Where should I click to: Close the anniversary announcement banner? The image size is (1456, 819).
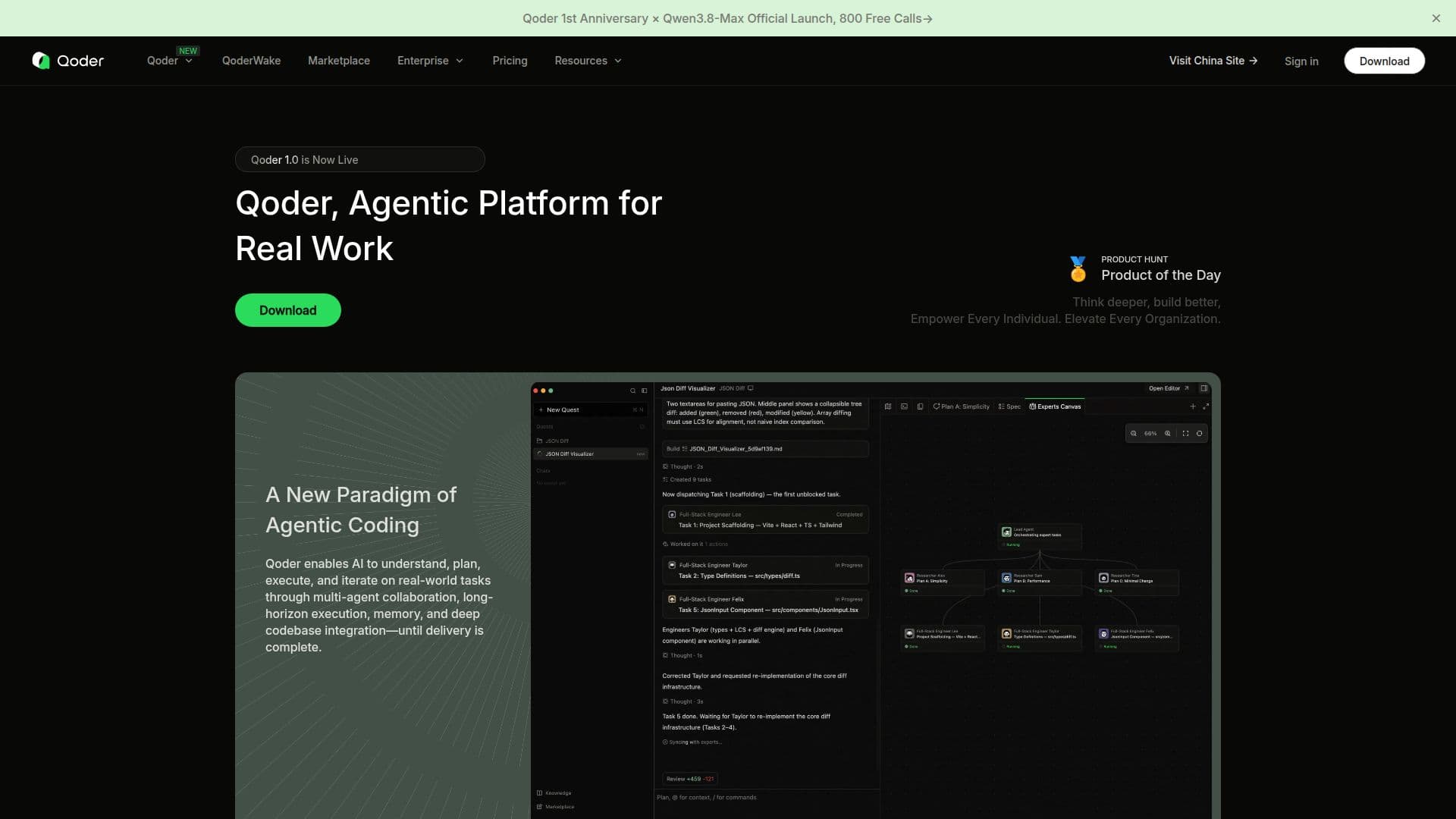click(x=1436, y=18)
